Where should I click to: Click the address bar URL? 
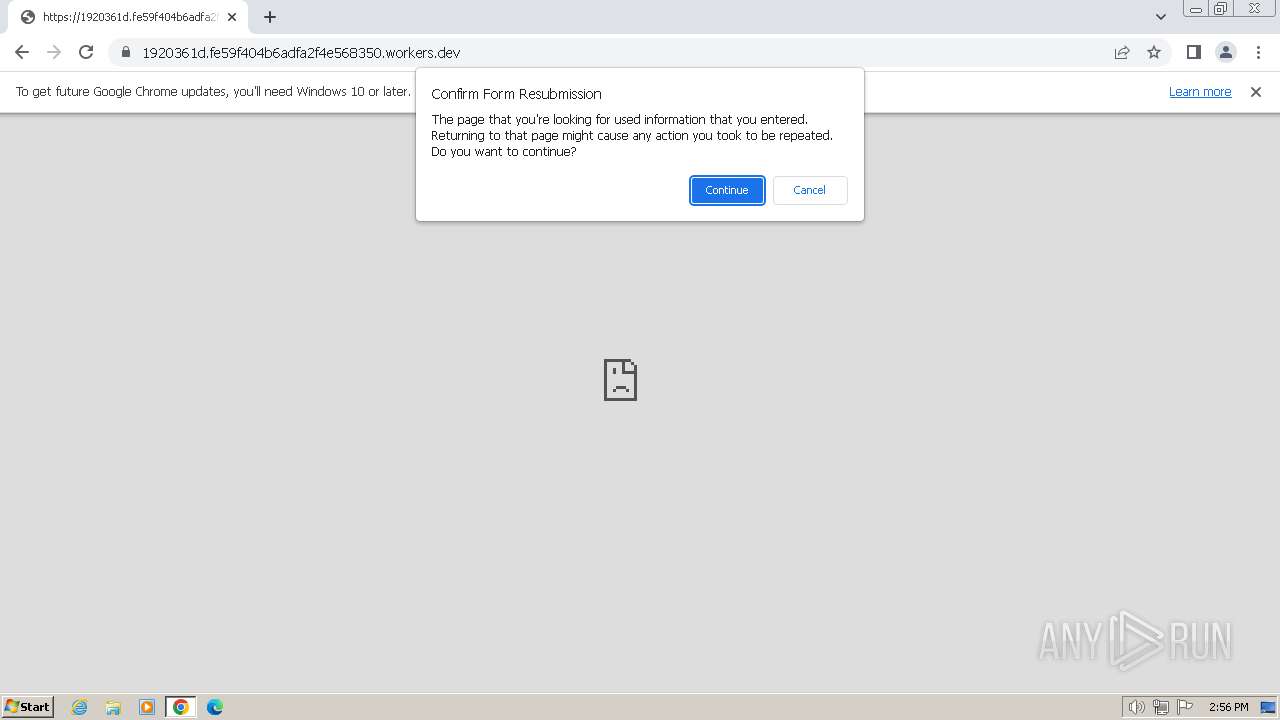point(301,53)
